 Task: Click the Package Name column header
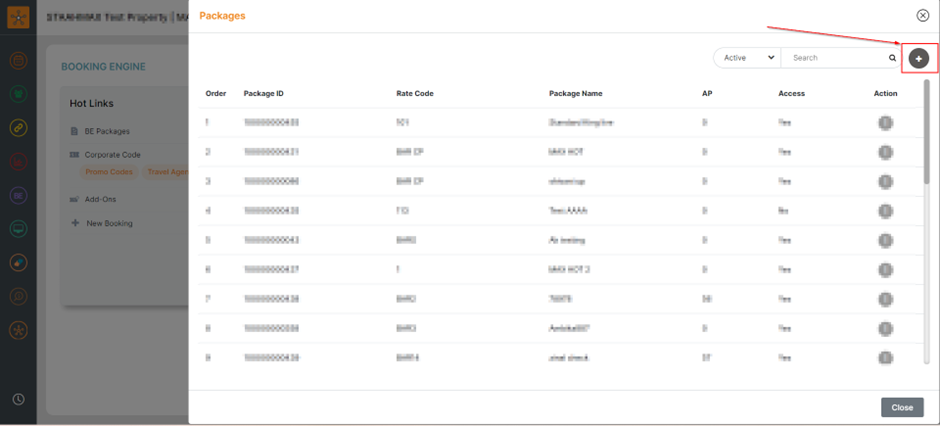point(575,93)
